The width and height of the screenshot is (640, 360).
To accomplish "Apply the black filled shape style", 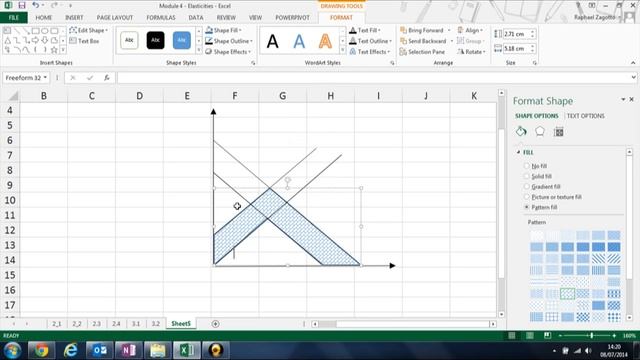I will pos(156,40).
